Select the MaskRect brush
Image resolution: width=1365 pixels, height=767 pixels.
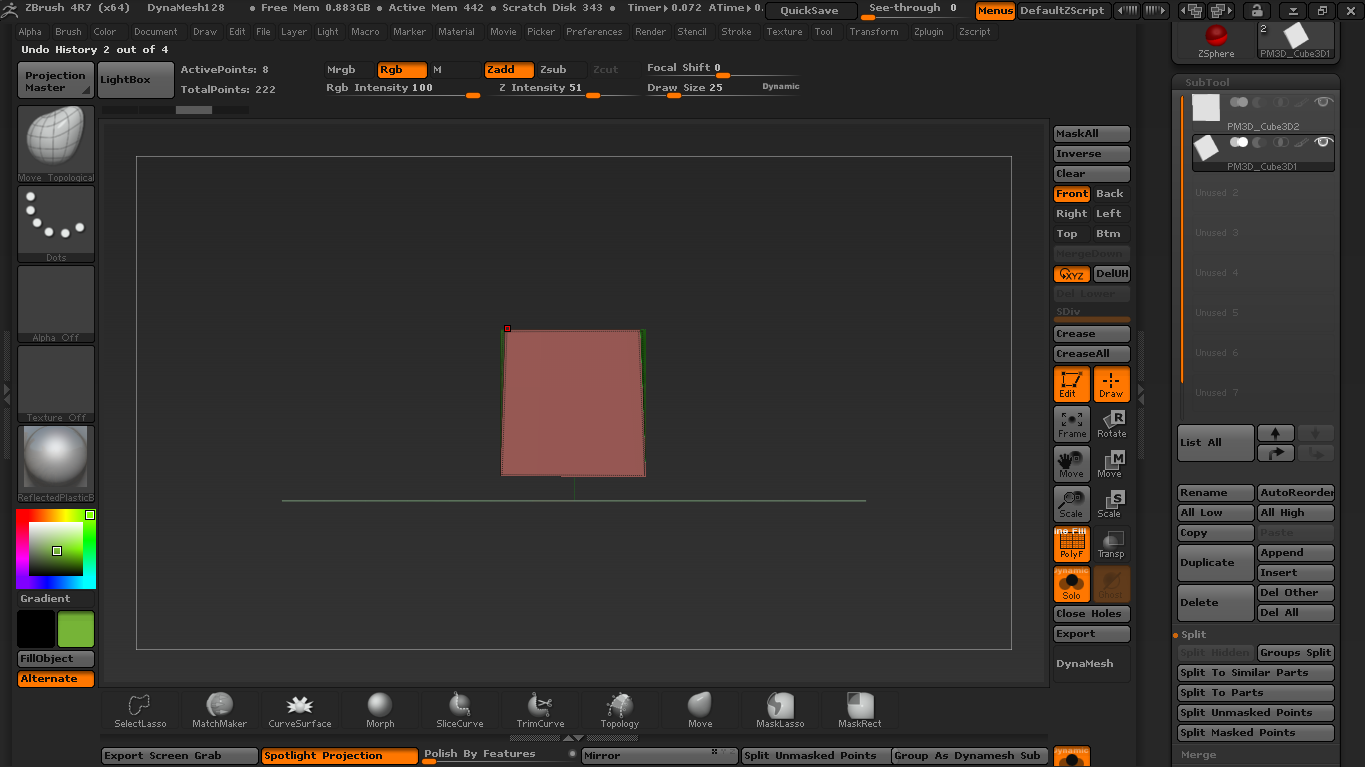[x=860, y=710]
